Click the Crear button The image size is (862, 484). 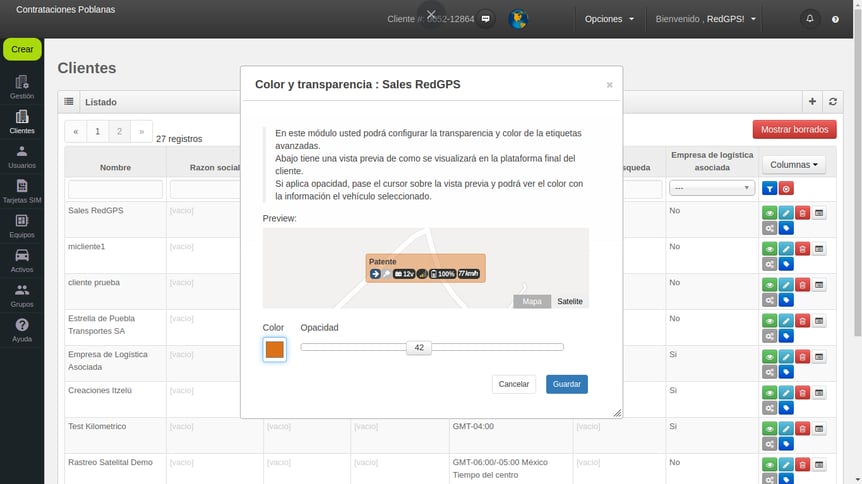coord(22,49)
